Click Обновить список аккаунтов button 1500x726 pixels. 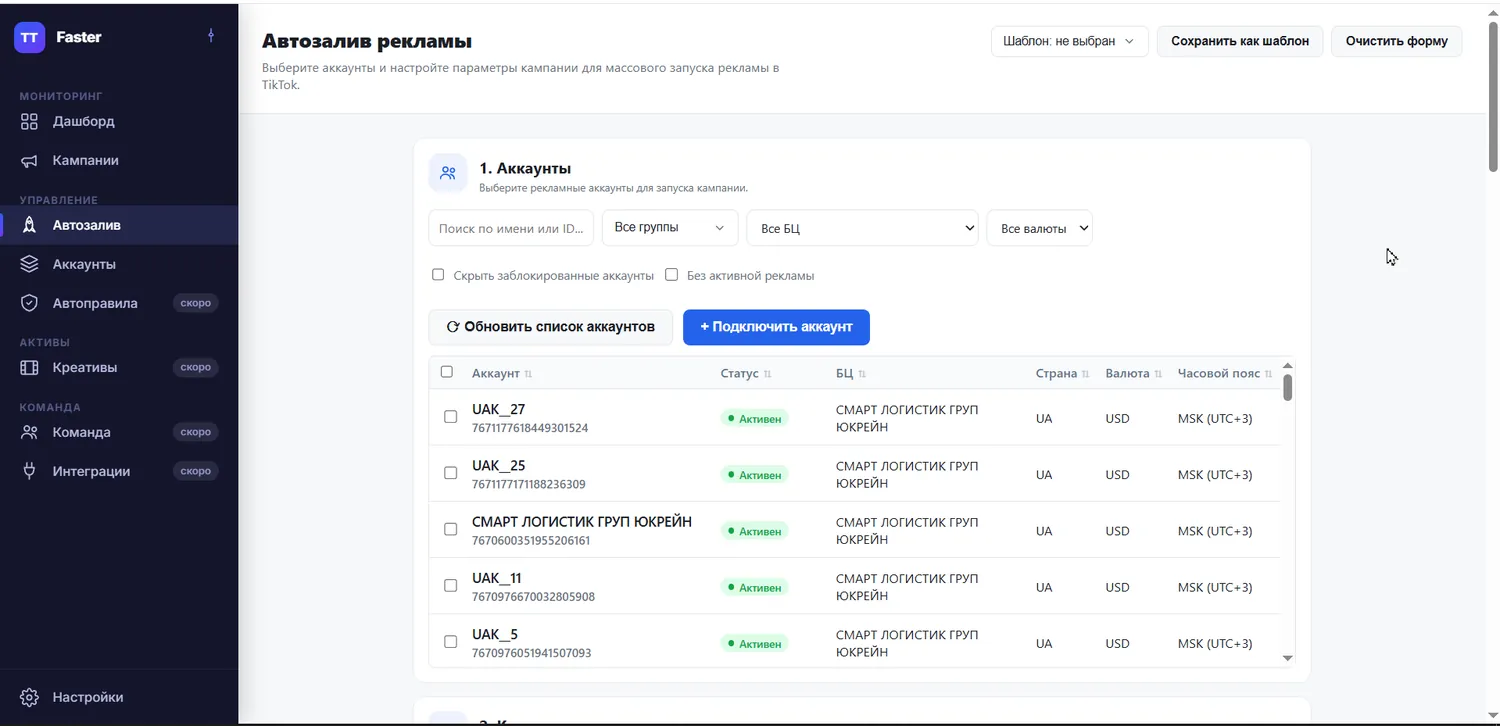[551, 327]
